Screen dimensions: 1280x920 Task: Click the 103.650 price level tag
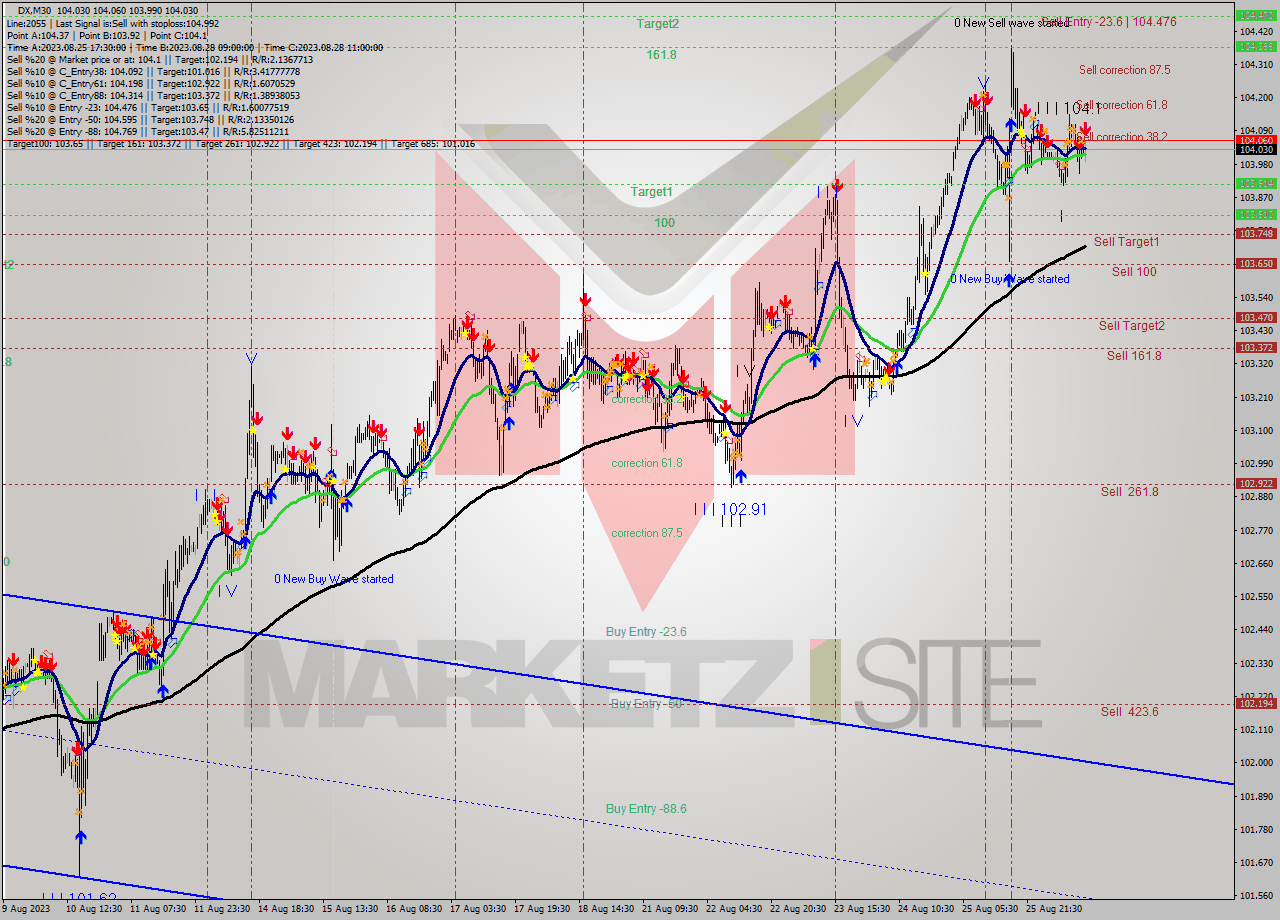coord(1256,264)
